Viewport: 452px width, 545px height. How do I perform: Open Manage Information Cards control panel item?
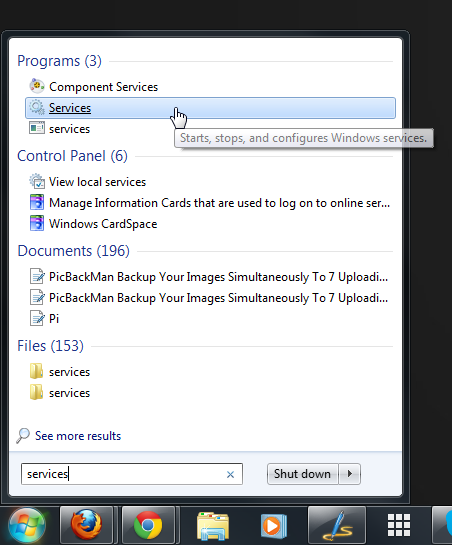pos(210,203)
